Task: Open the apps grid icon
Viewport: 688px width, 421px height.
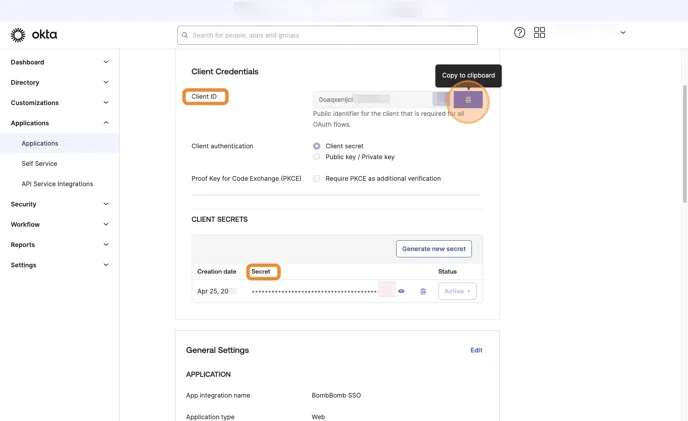Action: (x=539, y=32)
